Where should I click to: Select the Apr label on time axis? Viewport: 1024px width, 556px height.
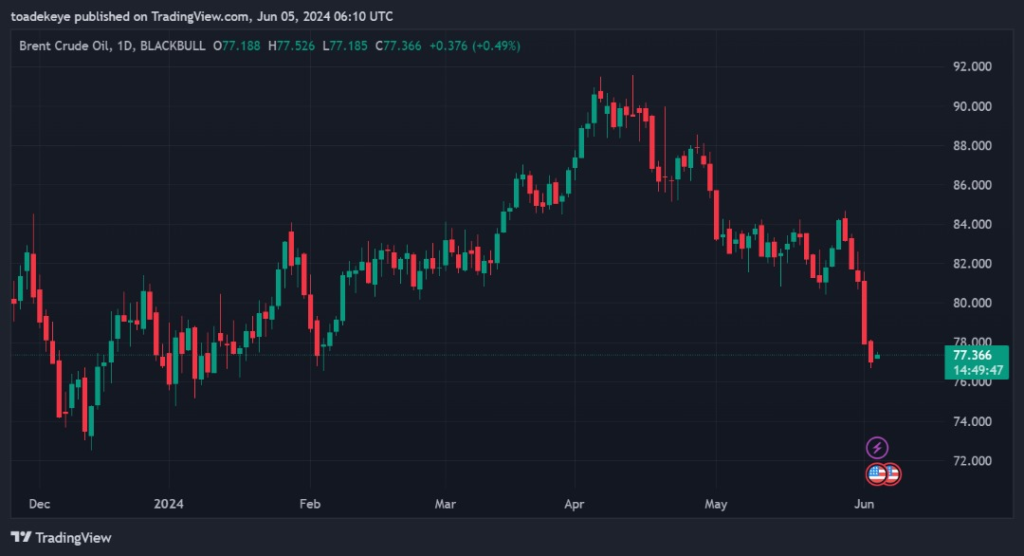(573, 503)
